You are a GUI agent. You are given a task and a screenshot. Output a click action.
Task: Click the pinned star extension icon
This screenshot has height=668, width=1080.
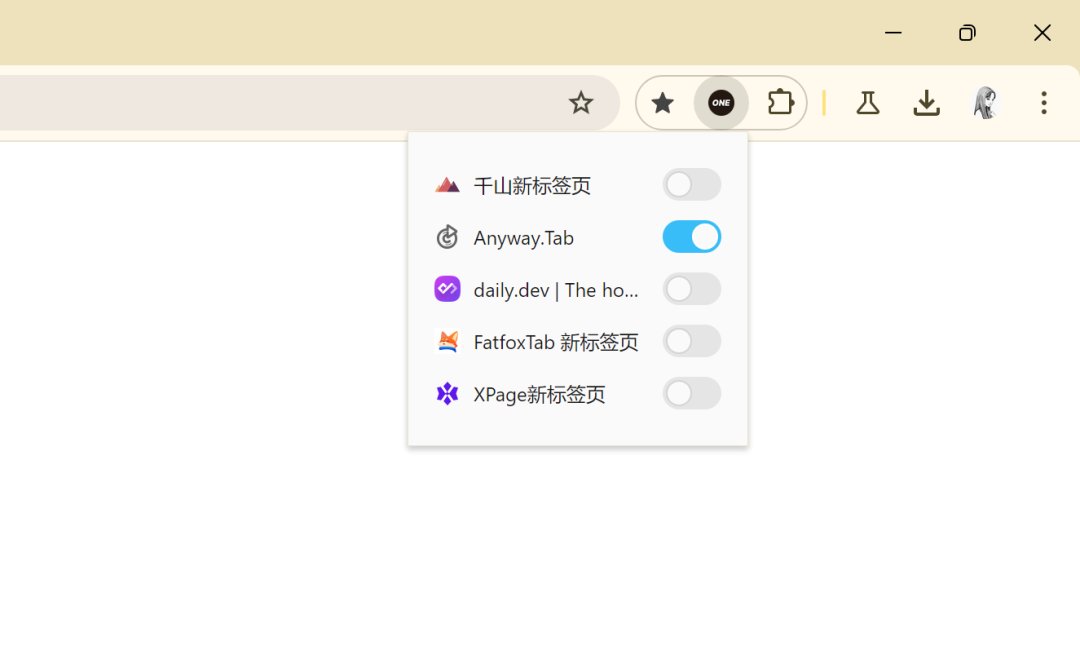pos(662,103)
